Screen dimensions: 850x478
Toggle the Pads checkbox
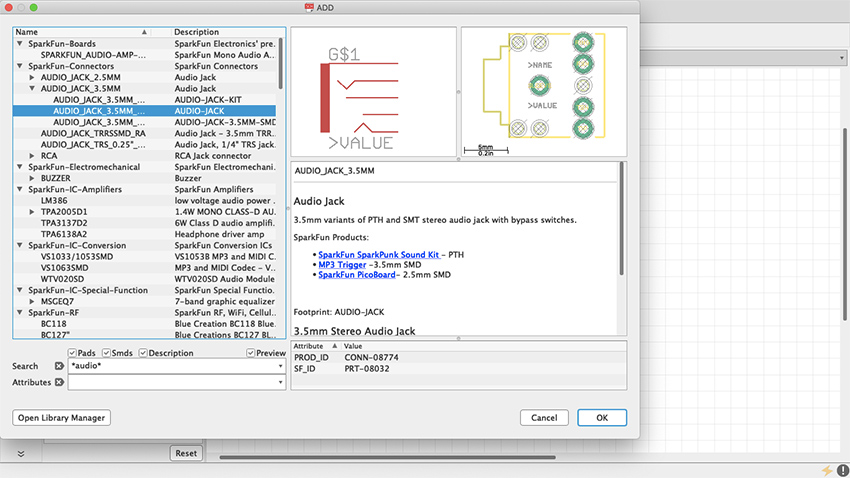(x=72, y=353)
